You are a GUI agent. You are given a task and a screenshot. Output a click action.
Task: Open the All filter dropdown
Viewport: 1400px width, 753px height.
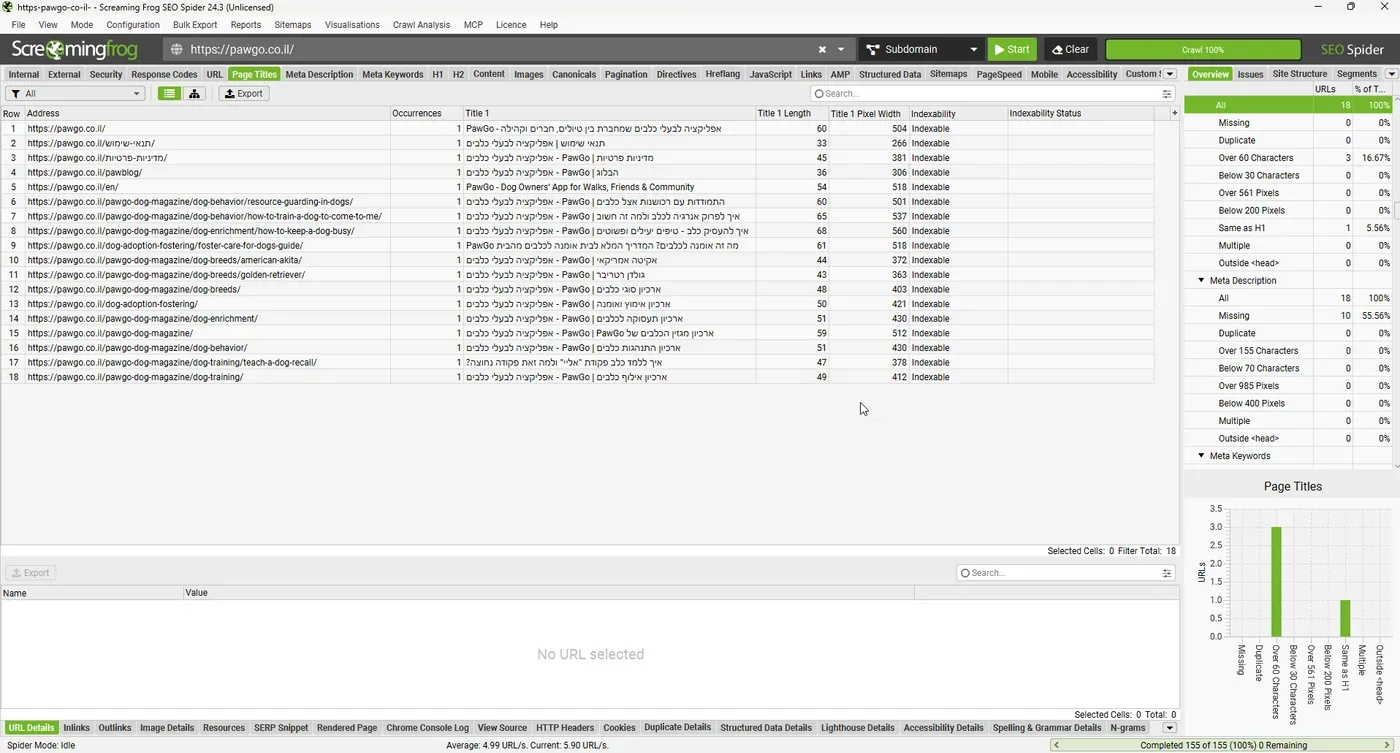(76, 93)
